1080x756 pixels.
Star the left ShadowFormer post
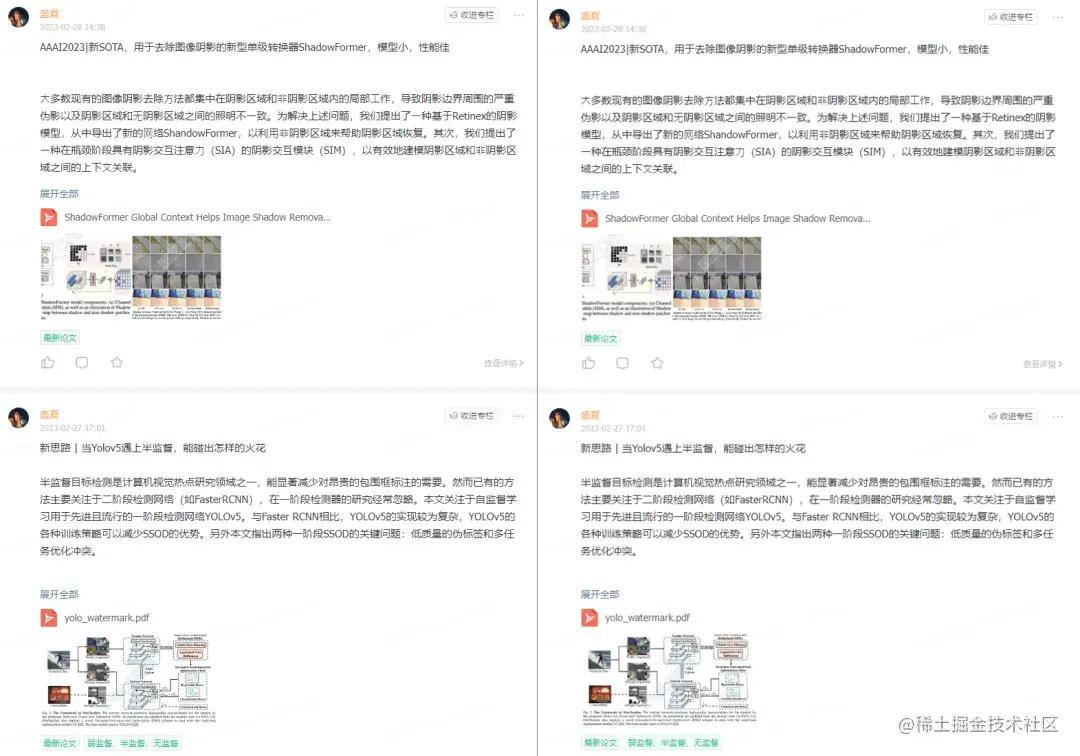click(117, 362)
